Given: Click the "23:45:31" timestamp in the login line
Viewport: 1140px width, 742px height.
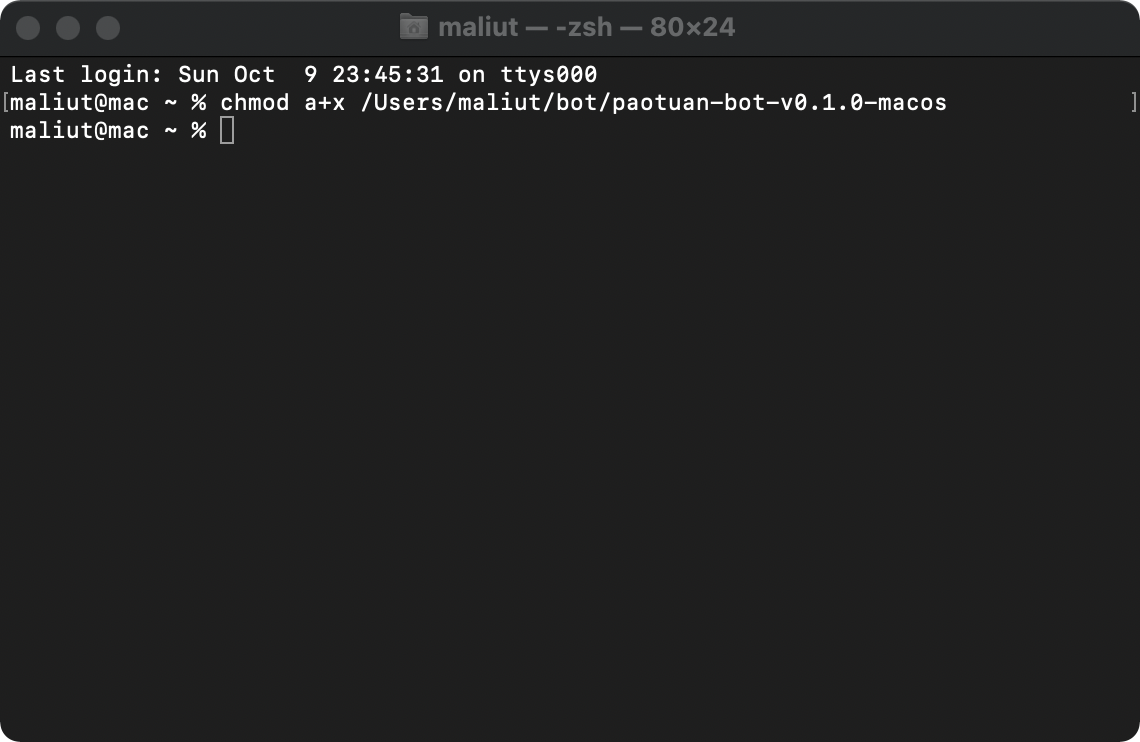Looking at the screenshot, I should coord(388,75).
